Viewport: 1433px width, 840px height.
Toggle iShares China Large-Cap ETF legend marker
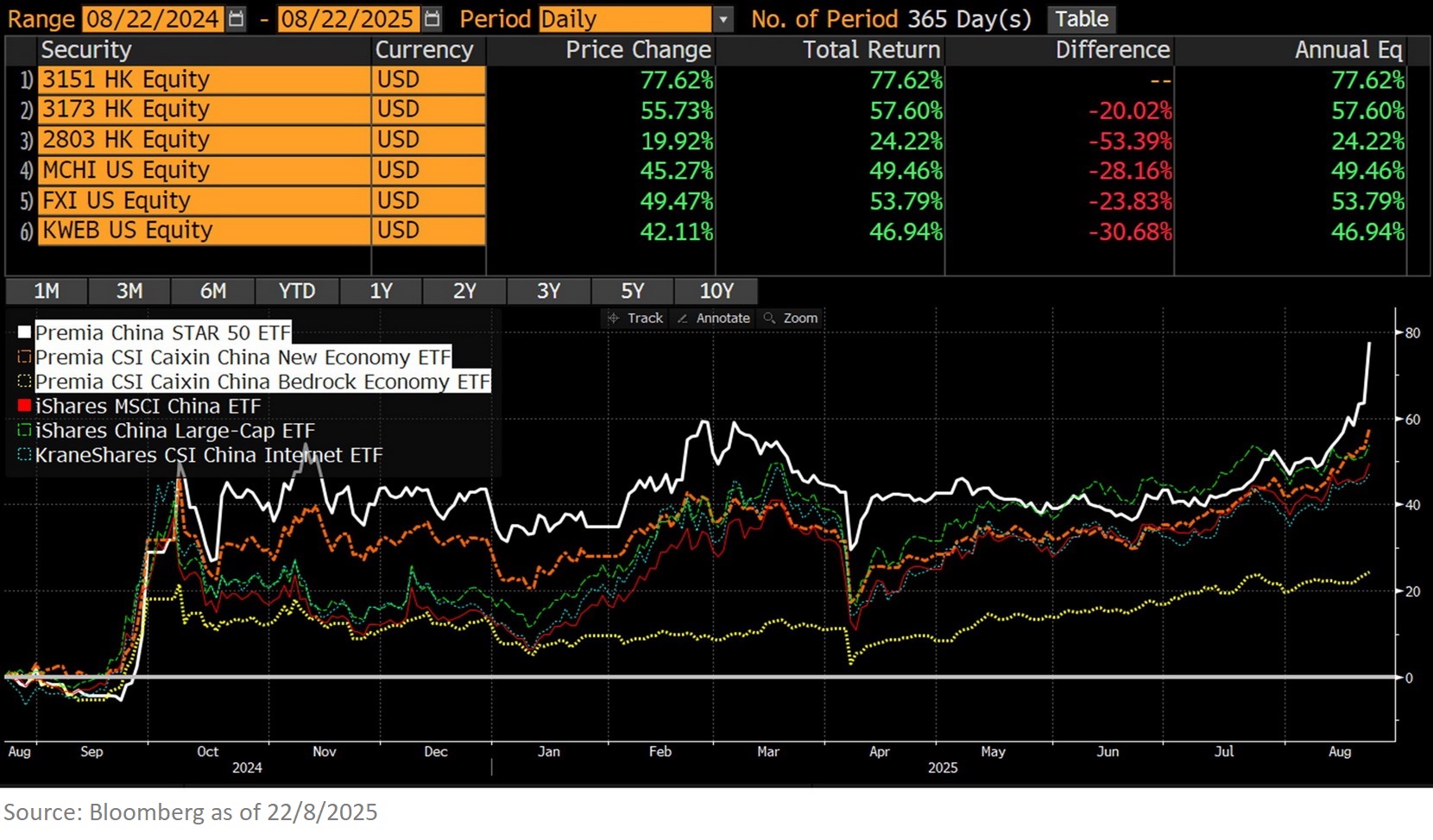25,431
